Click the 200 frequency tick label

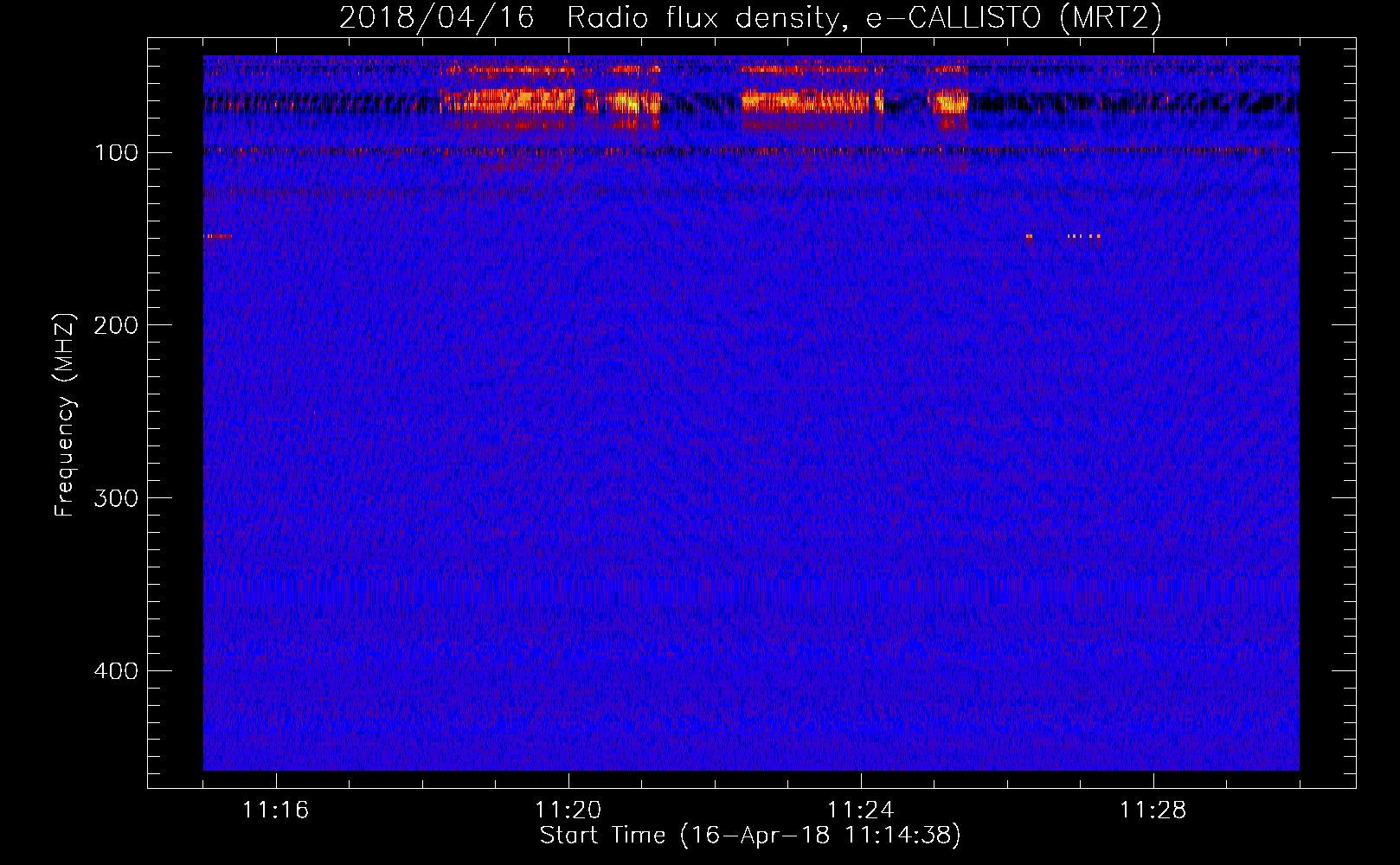coord(116,326)
